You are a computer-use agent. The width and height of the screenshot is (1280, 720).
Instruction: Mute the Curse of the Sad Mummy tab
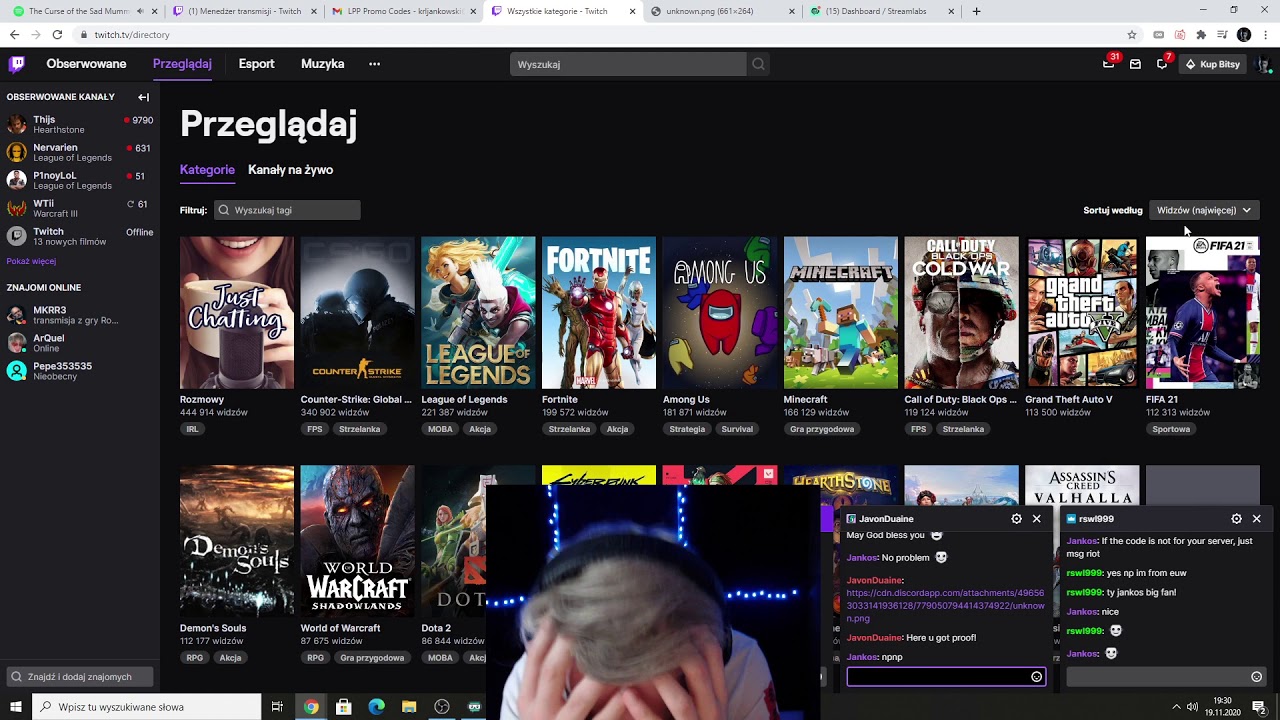coord(139,11)
